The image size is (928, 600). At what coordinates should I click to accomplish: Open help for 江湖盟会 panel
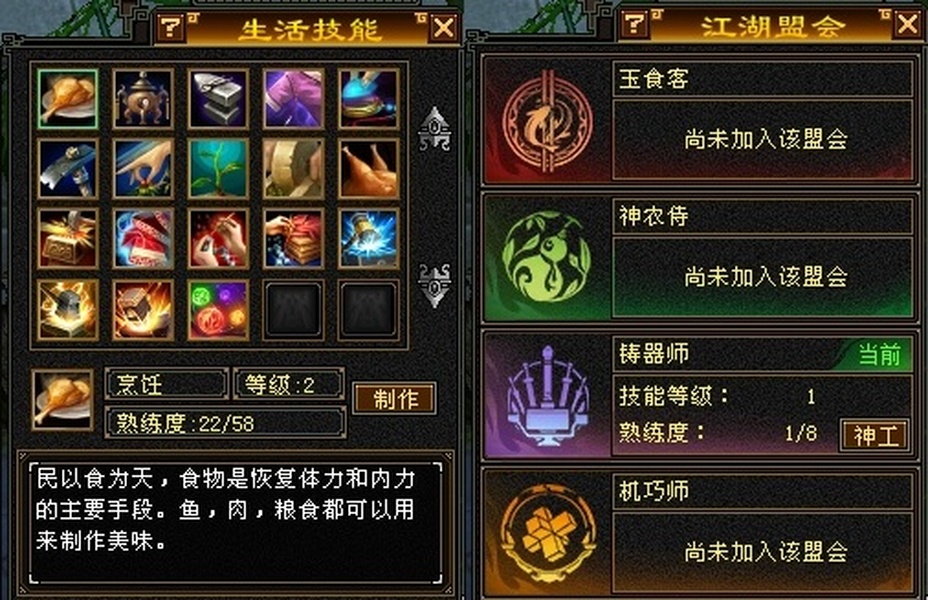(634, 23)
